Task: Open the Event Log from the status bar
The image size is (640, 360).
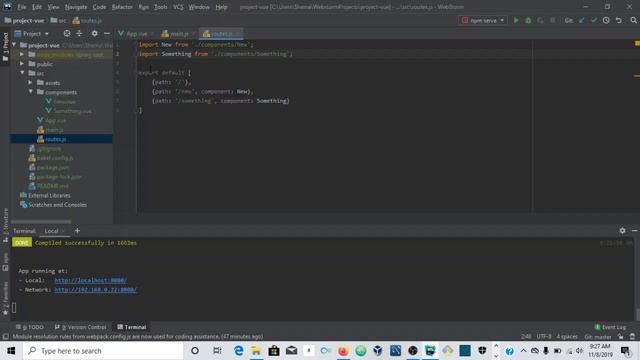Action: (x=610, y=327)
